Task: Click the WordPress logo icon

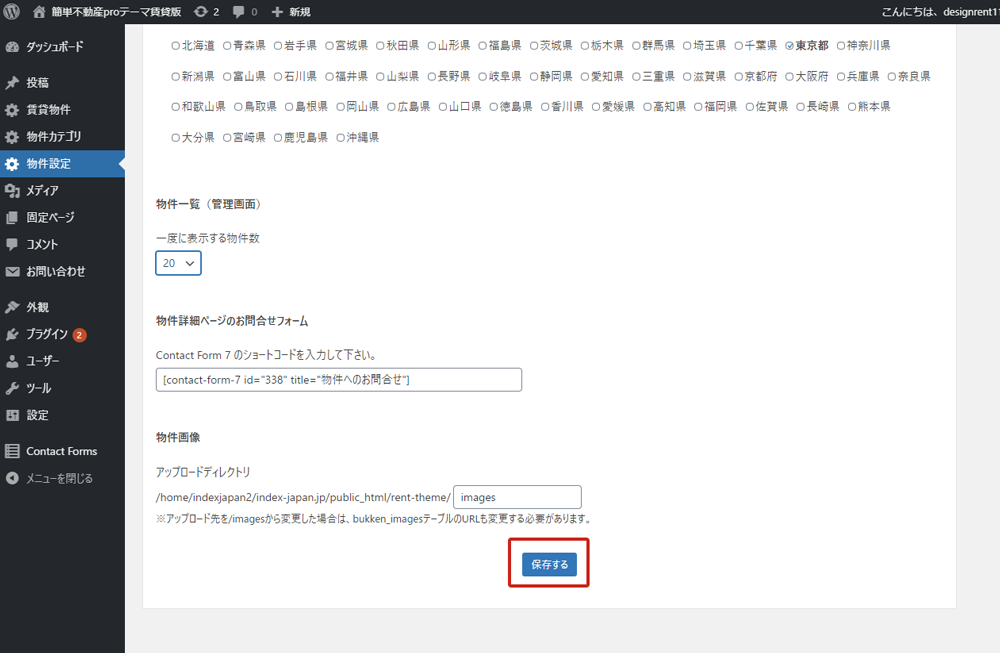Action: point(12,12)
